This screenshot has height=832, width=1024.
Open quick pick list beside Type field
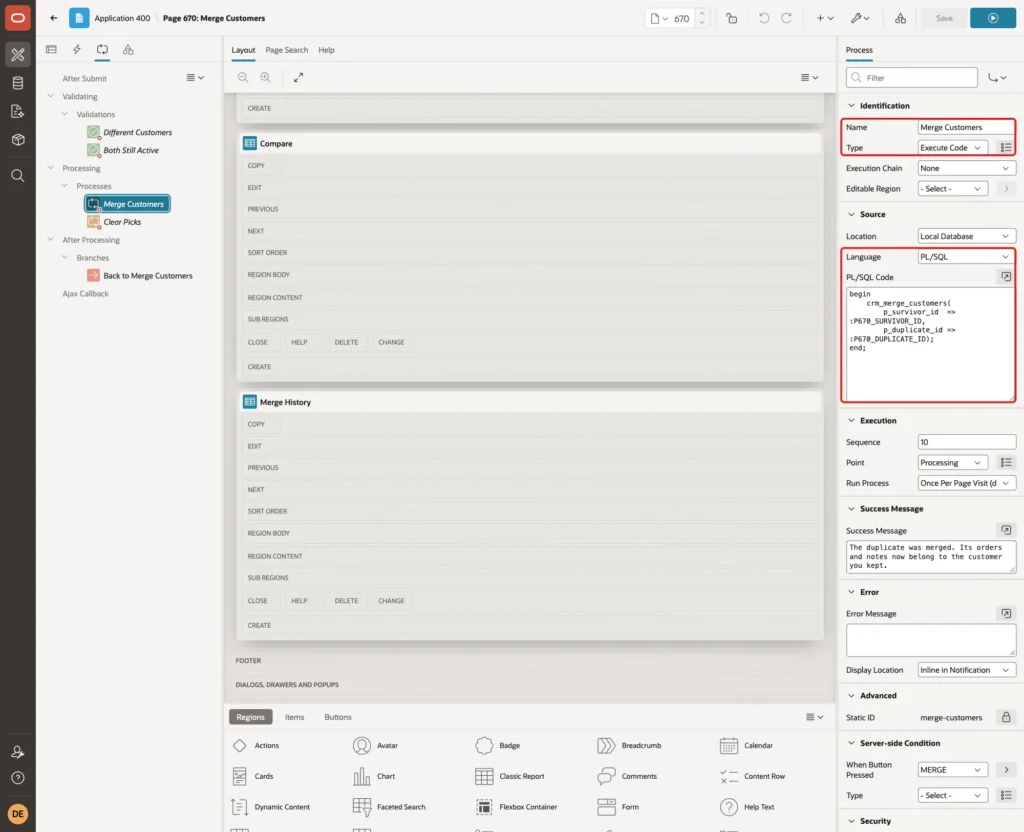click(x=1006, y=148)
